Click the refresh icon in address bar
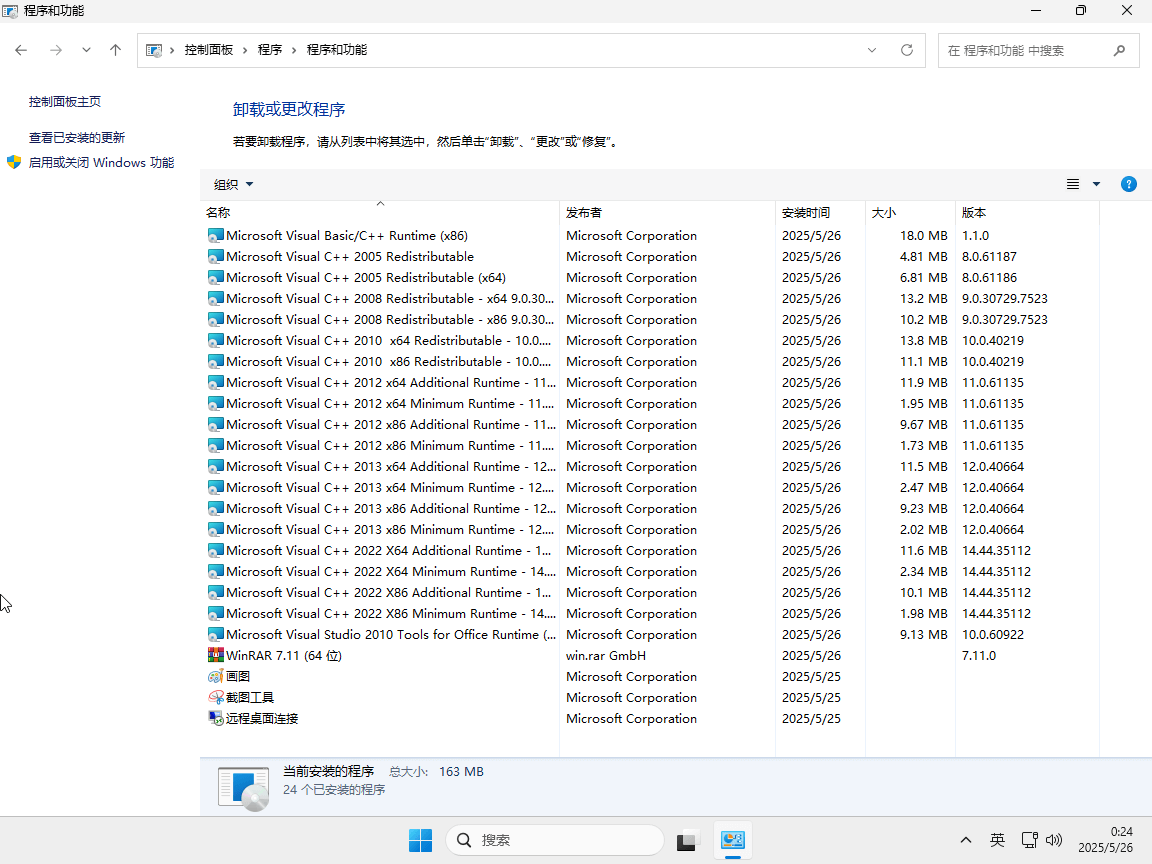 907,50
